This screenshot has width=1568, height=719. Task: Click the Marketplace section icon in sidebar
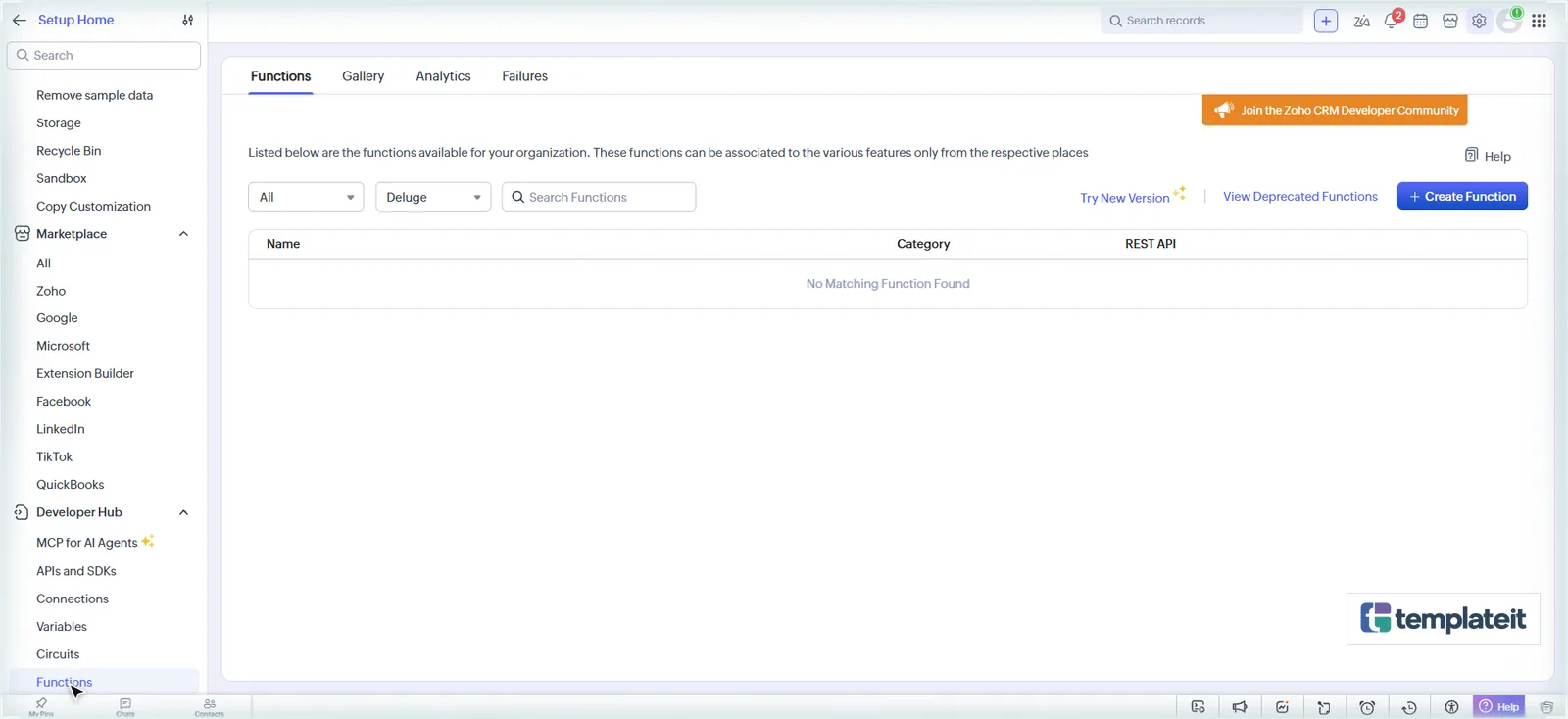[22, 234]
